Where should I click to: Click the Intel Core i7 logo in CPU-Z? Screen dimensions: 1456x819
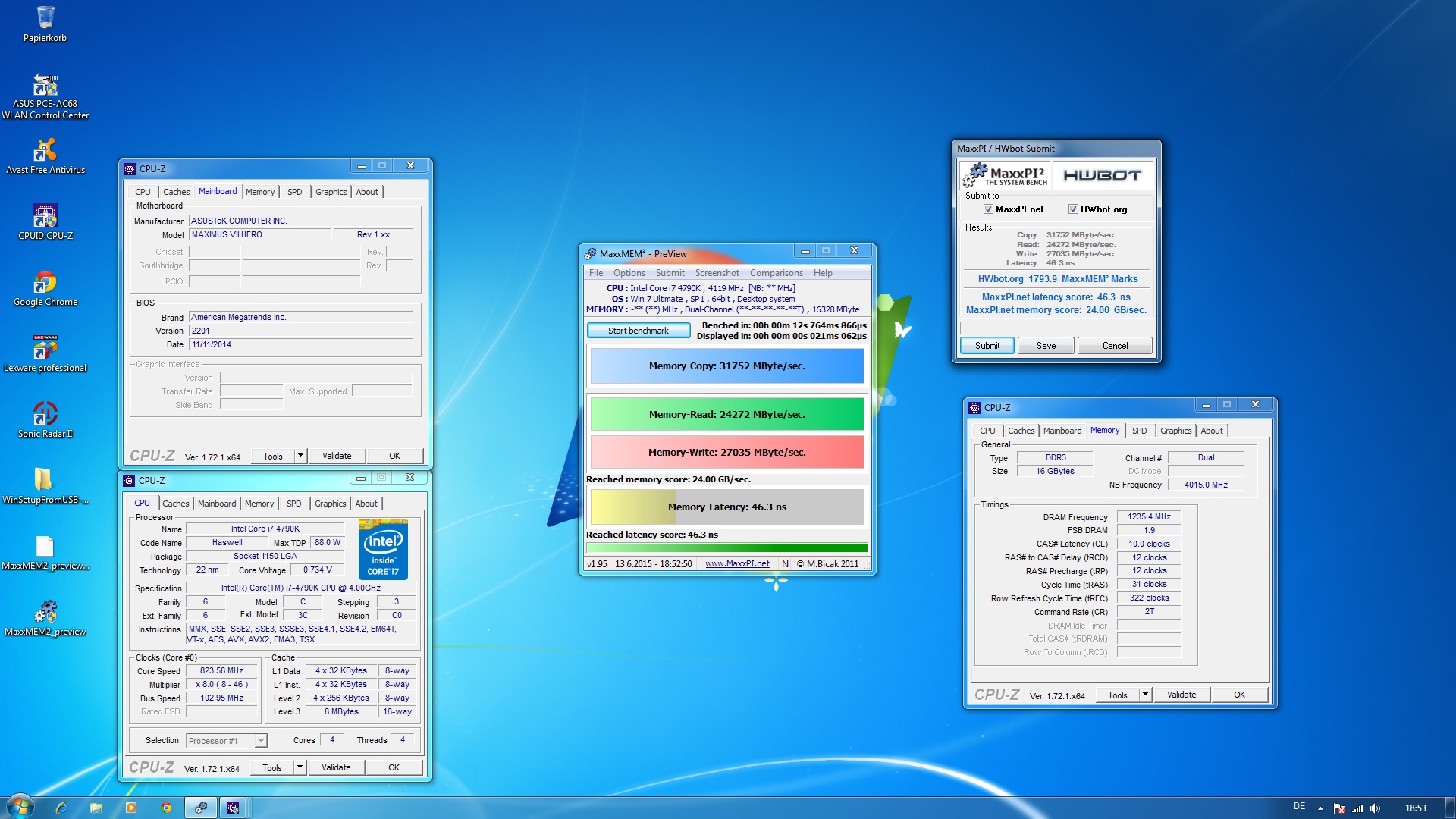point(383,549)
